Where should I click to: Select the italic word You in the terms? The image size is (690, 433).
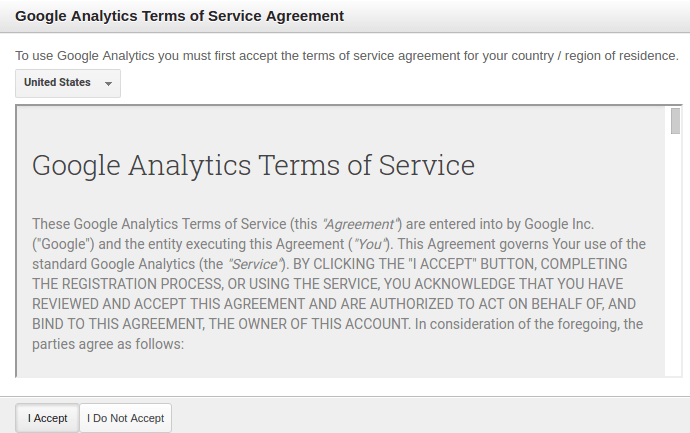370,244
